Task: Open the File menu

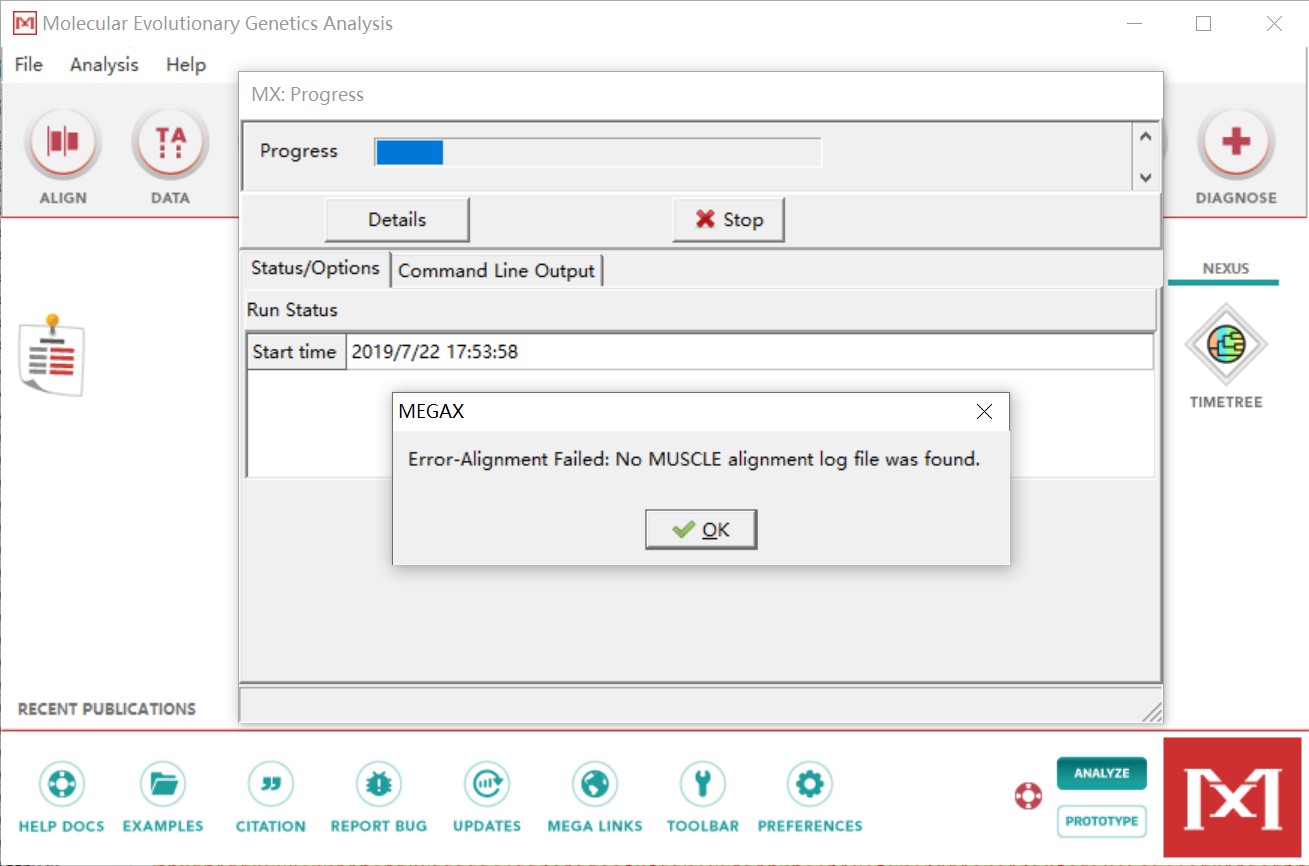Action: click(29, 64)
